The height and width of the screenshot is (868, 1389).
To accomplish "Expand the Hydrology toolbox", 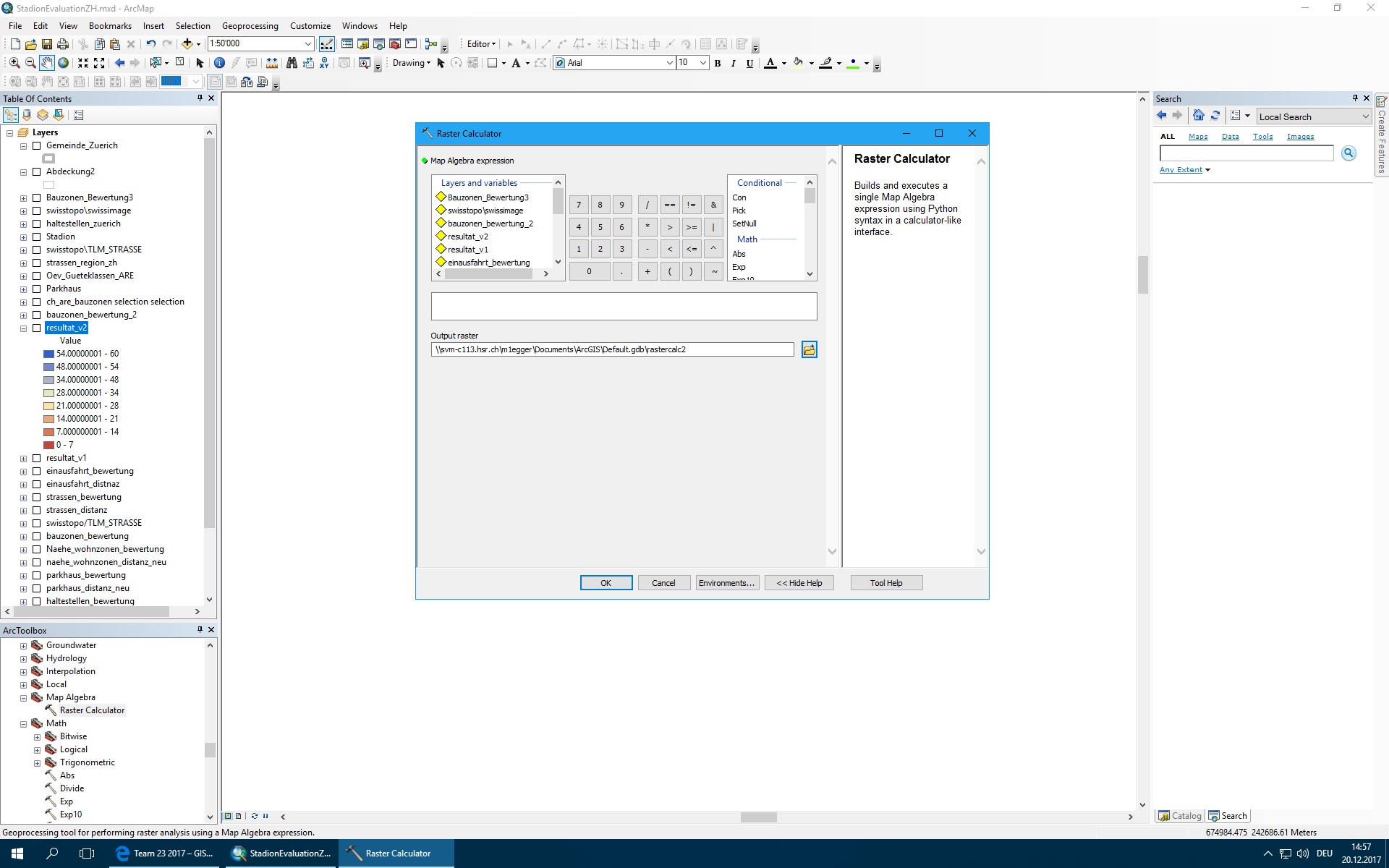I will coord(23,659).
